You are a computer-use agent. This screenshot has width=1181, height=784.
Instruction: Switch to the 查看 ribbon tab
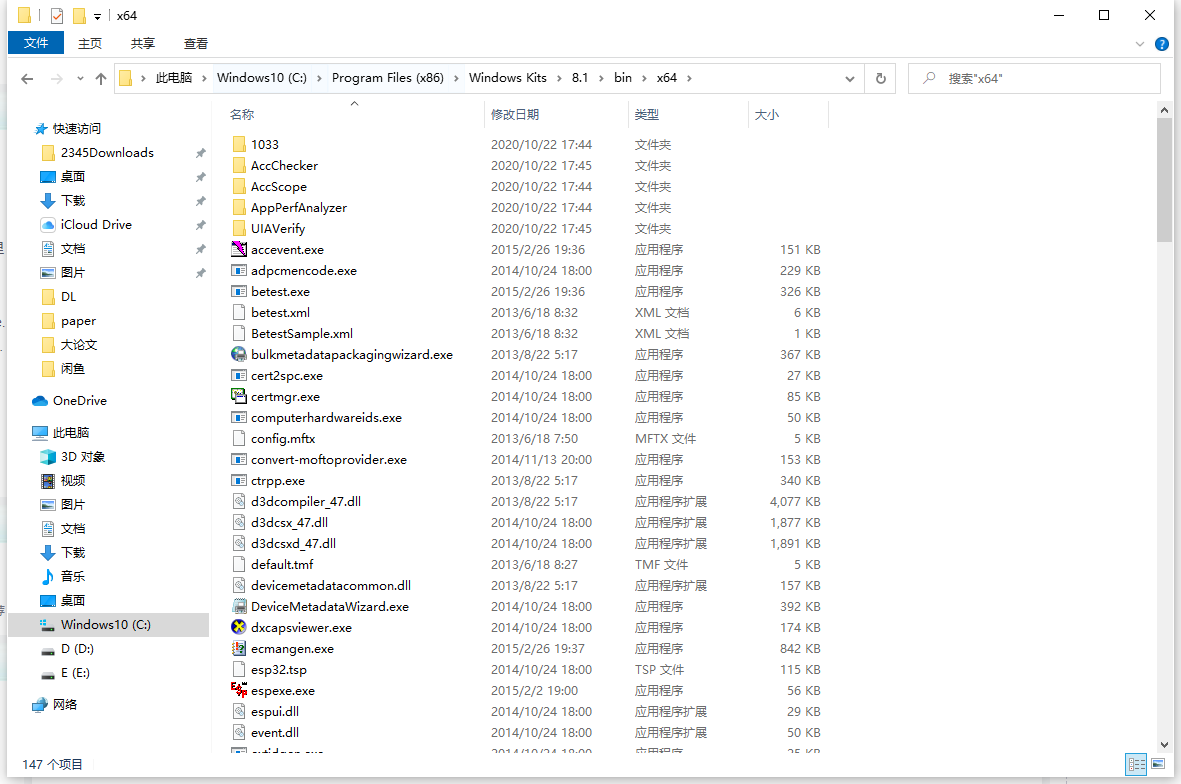(x=195, y=43)
